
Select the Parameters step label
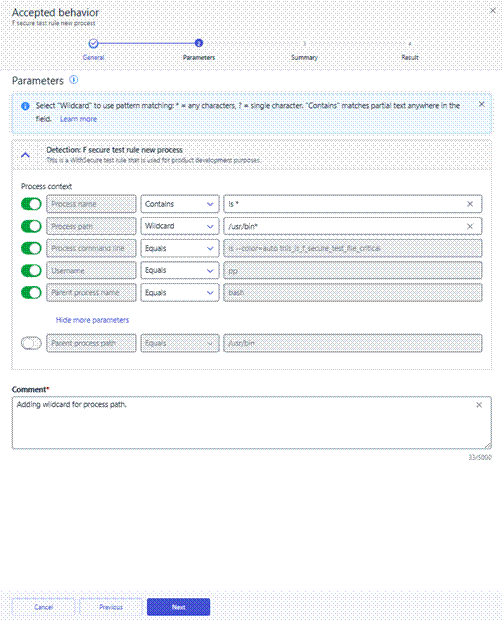[199, 57]
